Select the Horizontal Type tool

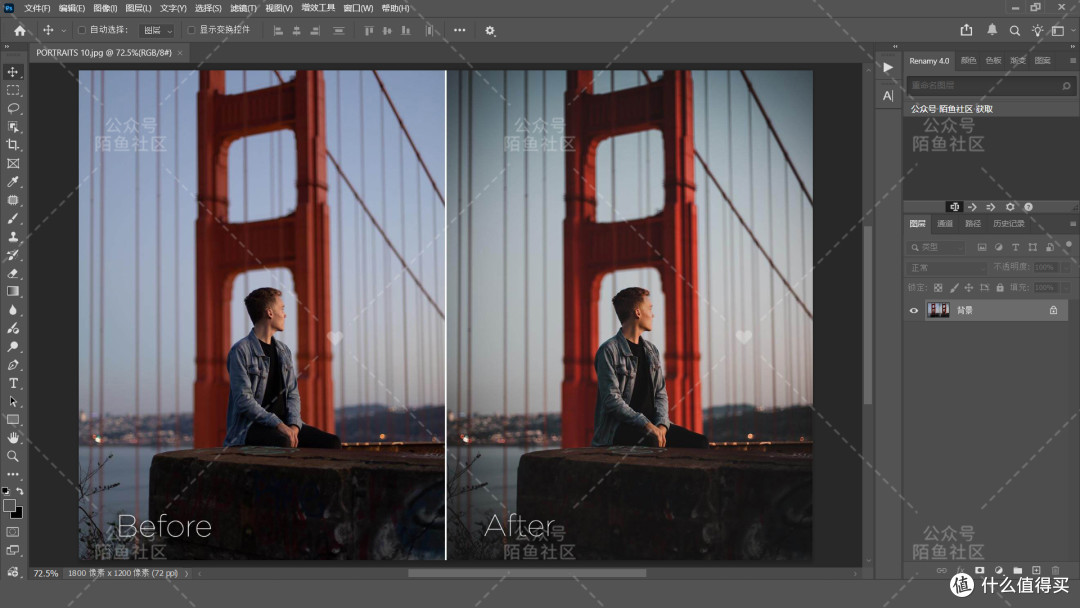point(13,384)
